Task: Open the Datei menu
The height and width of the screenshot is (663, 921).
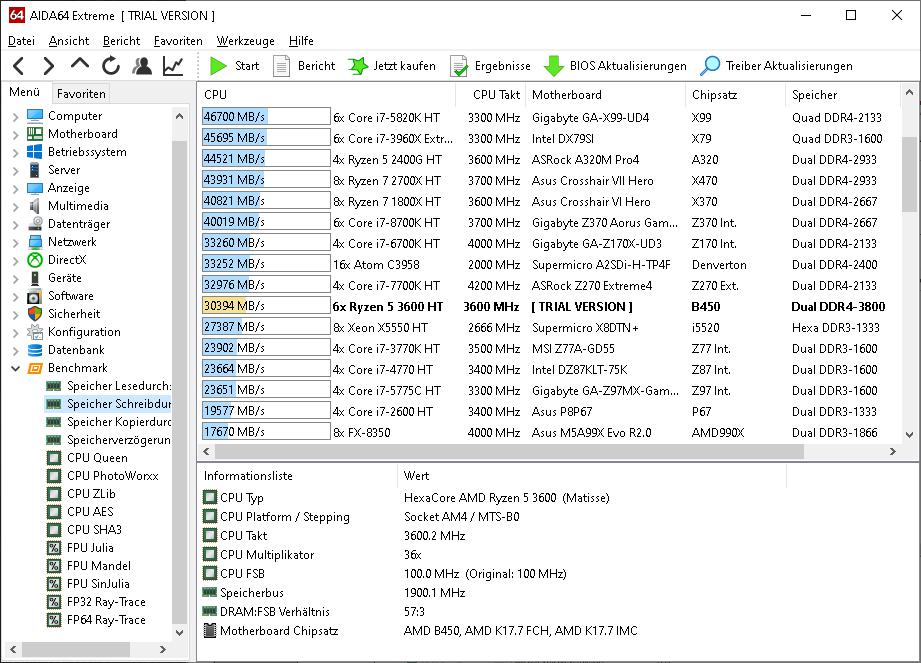Action: tap(22, 41)
